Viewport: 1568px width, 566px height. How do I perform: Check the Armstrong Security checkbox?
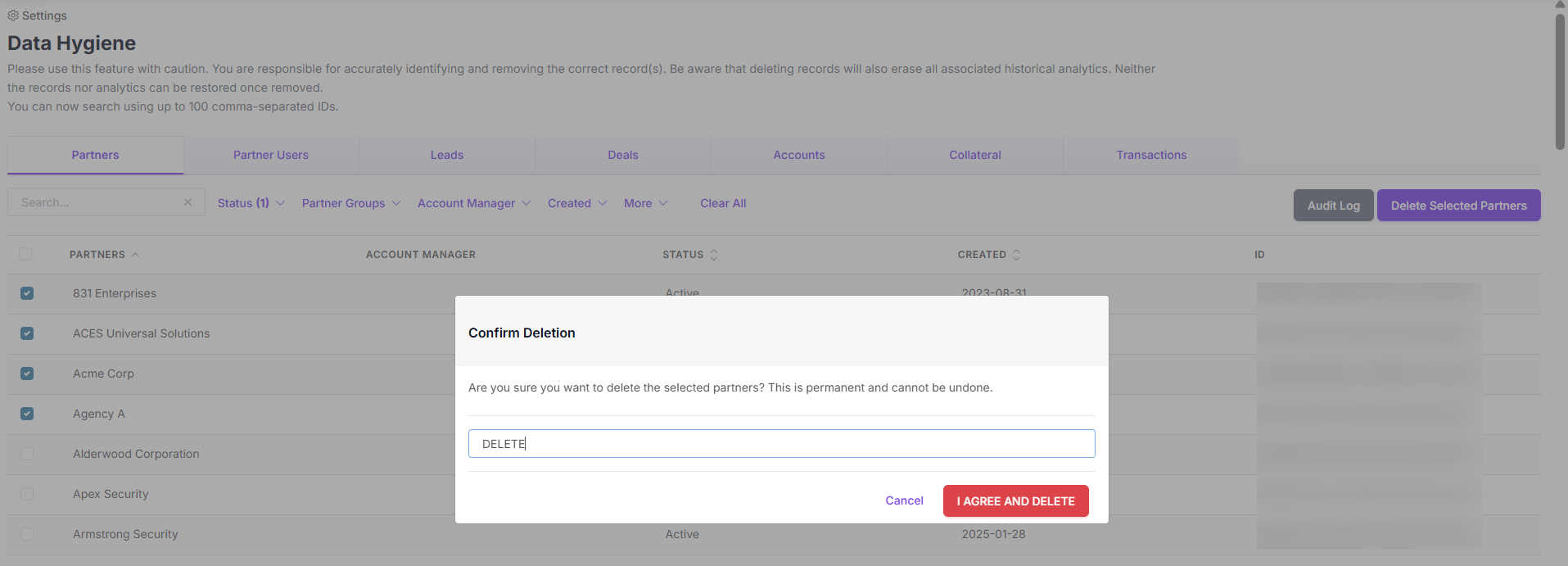(x=27, y=534)
